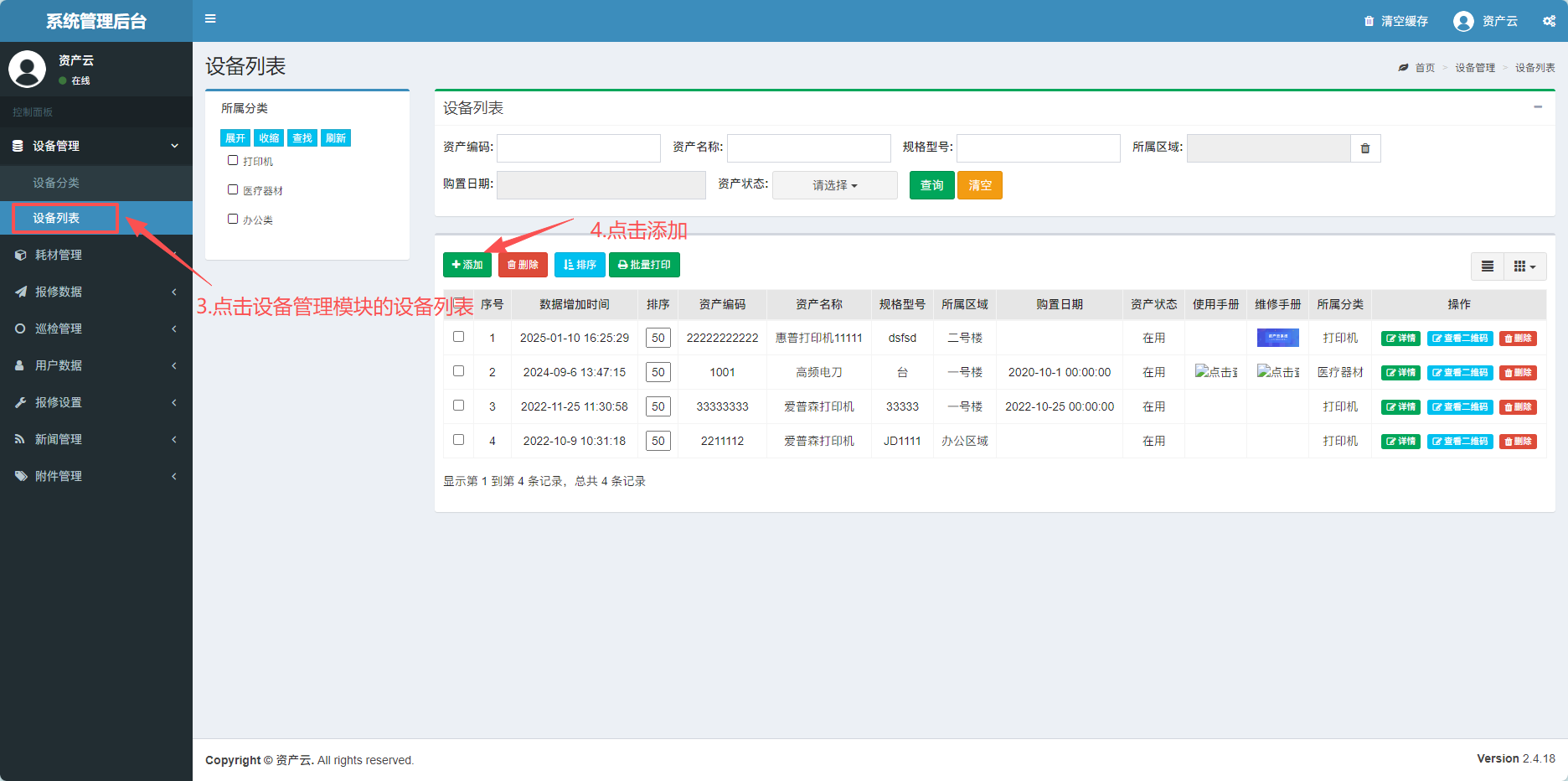
Task: Collapse the 设备列表 panel with minus icon
Action: (x=1538, y=107)
